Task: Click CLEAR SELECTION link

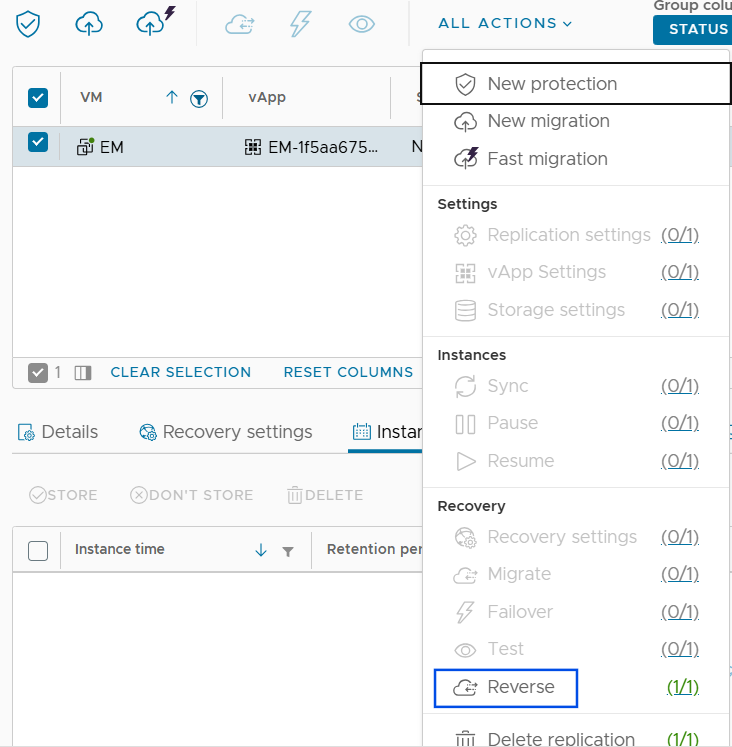Action: 181,372
